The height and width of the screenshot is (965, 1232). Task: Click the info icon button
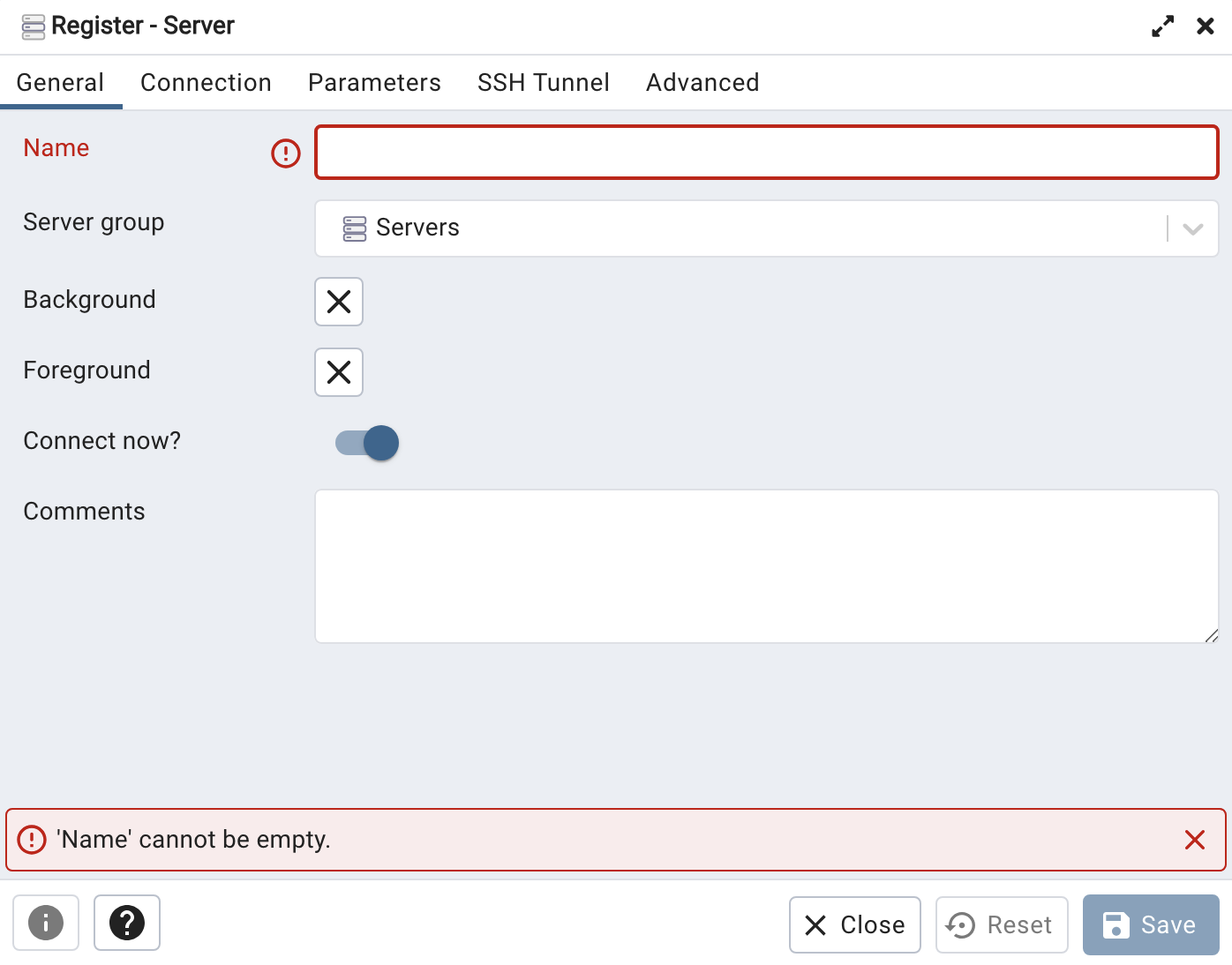coord(46,923)
